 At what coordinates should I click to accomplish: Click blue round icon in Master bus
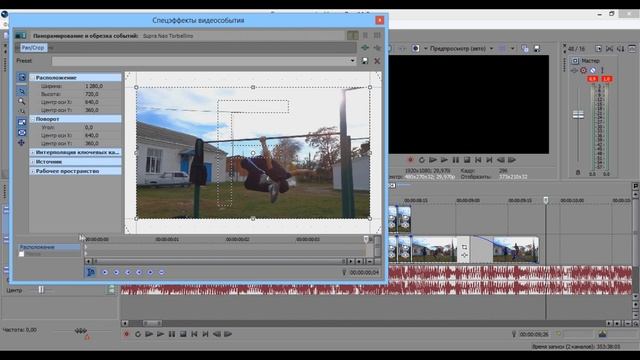593,70
